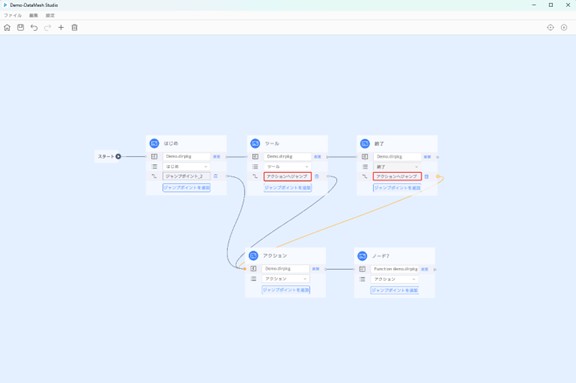This screenshot has height=383, width=576.
Task: Click the blue scene icon of 終了 node
Action: [x=365, y=144]
